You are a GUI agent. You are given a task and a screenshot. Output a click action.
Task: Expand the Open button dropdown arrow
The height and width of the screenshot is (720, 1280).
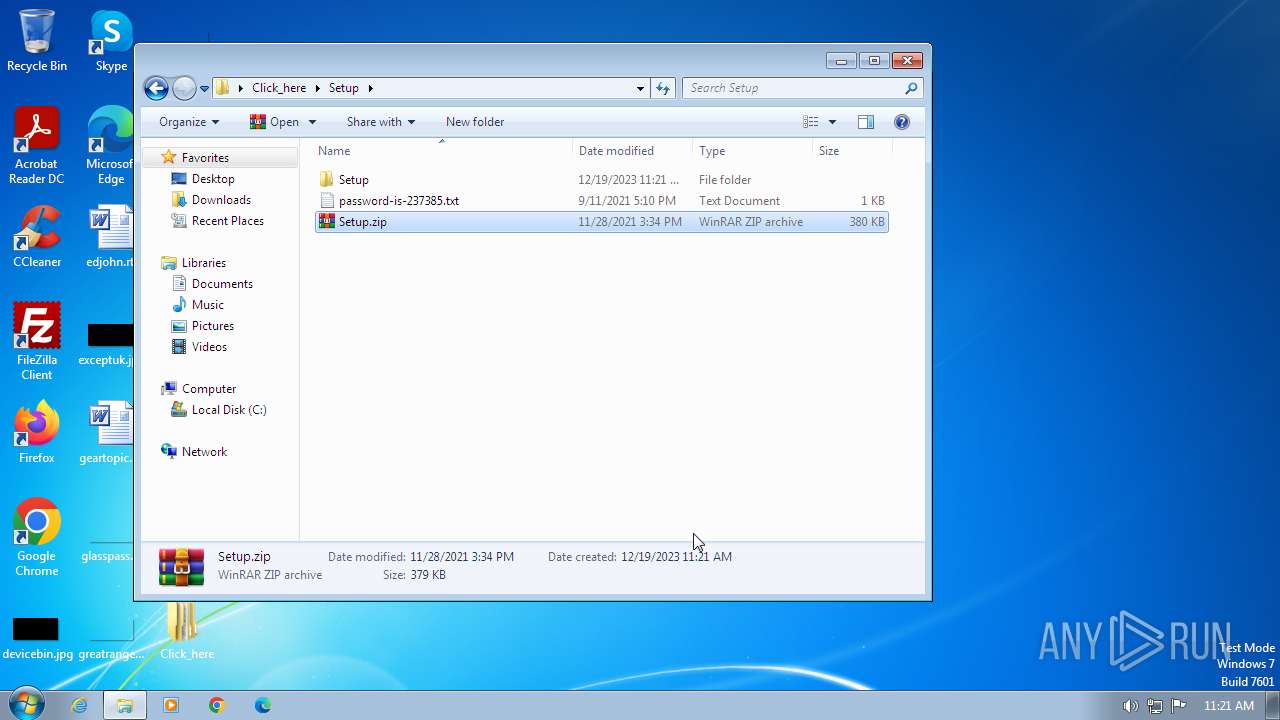pos(312,122)
